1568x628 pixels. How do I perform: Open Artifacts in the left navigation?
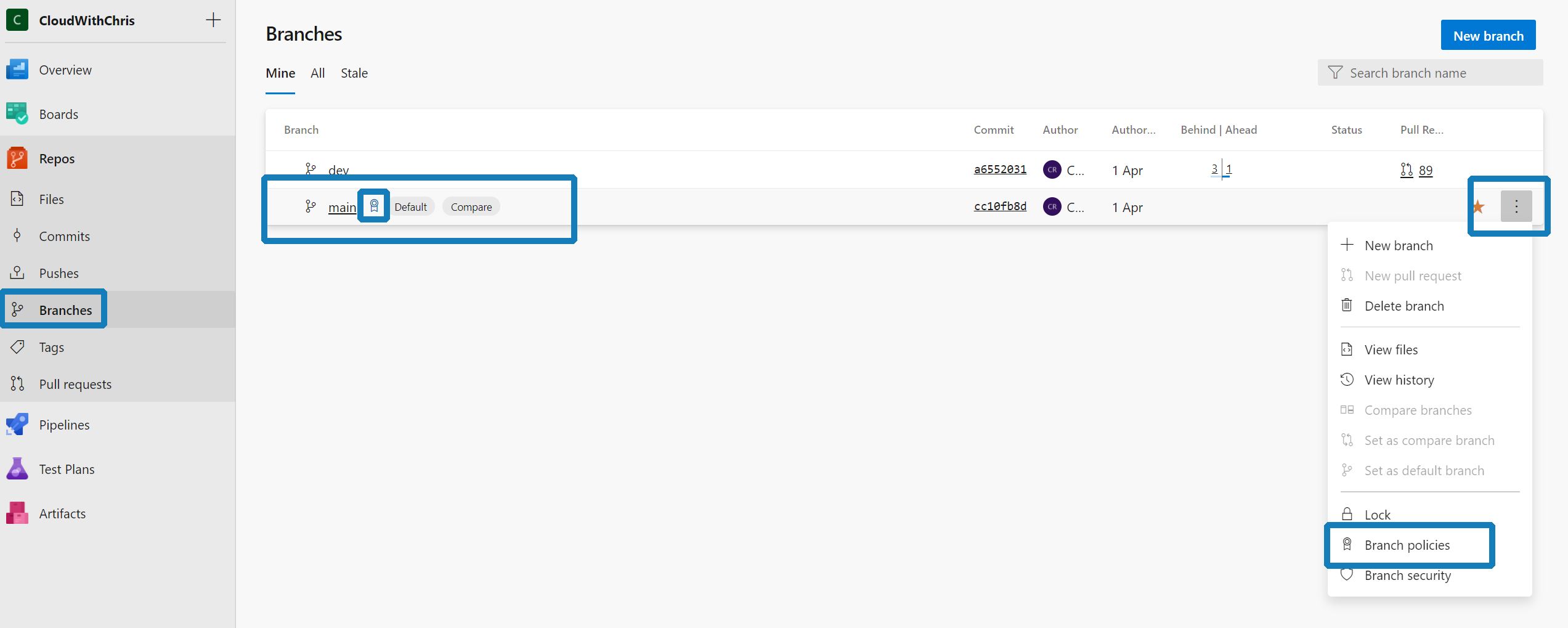(x=62, y=513)
